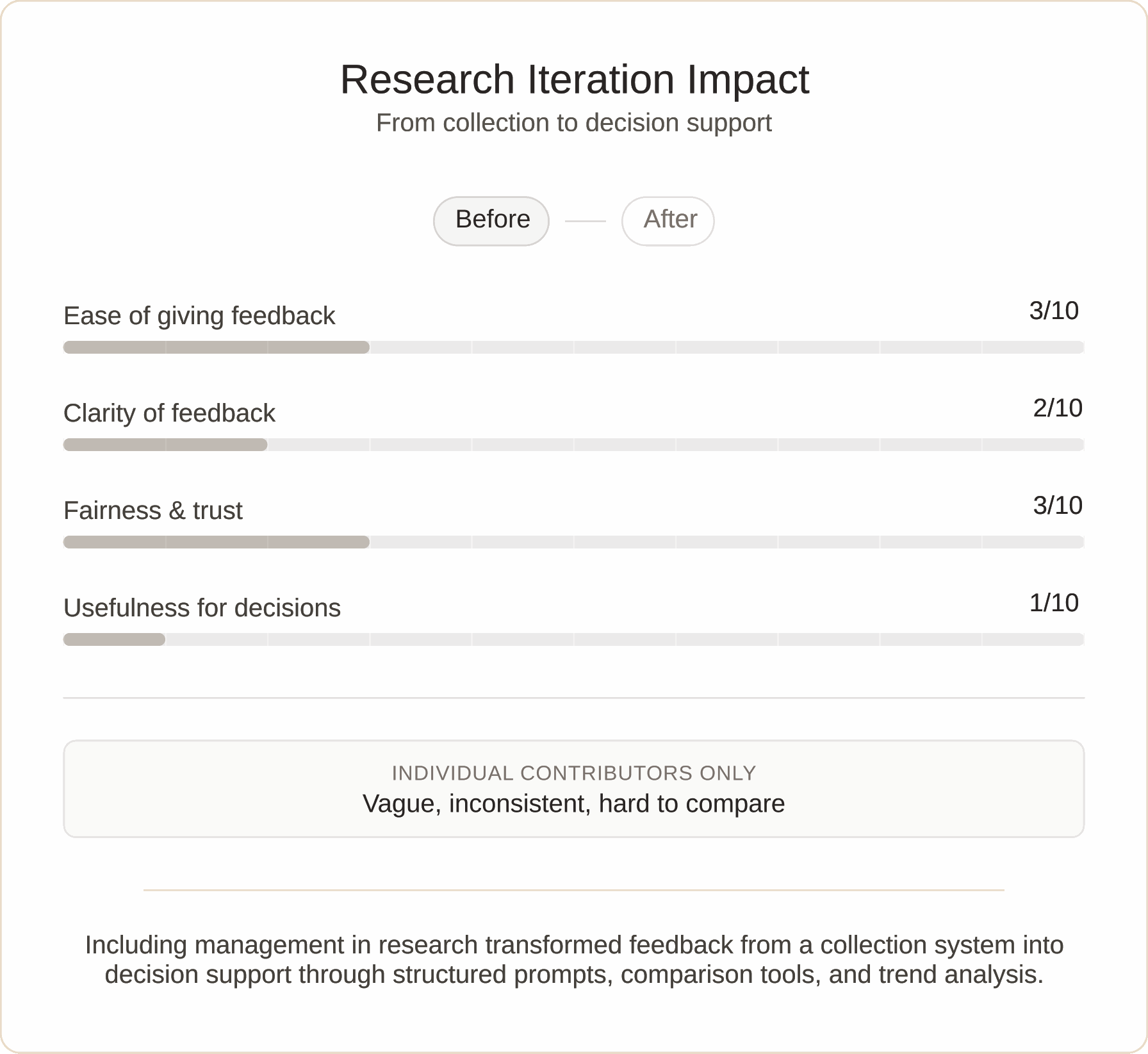The width and height of the screenshot is (1148, 1054).
Task: Click the Usefulness for decisions label
Action: coord(202,608)
